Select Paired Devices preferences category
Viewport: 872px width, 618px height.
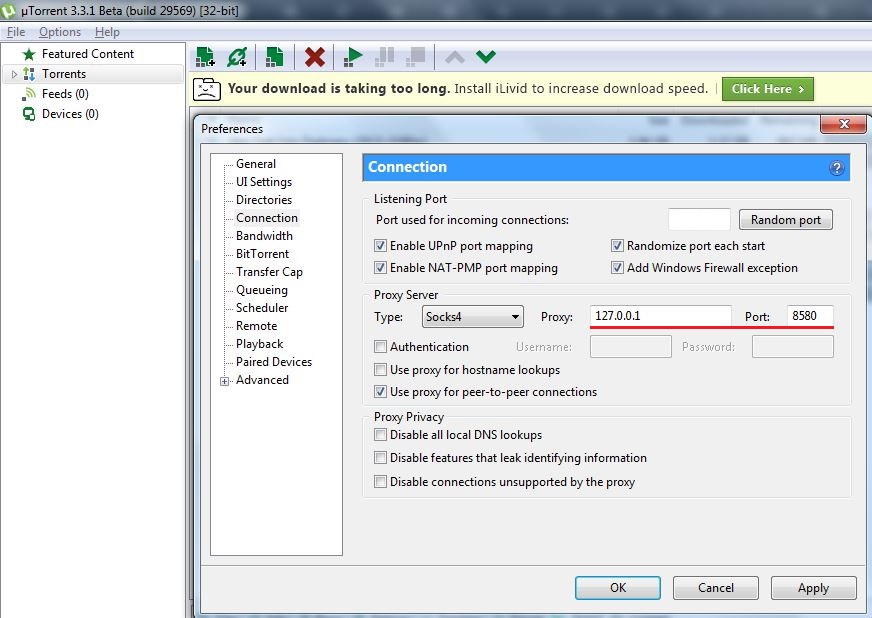pyautogui.click(x=274, y=362)
